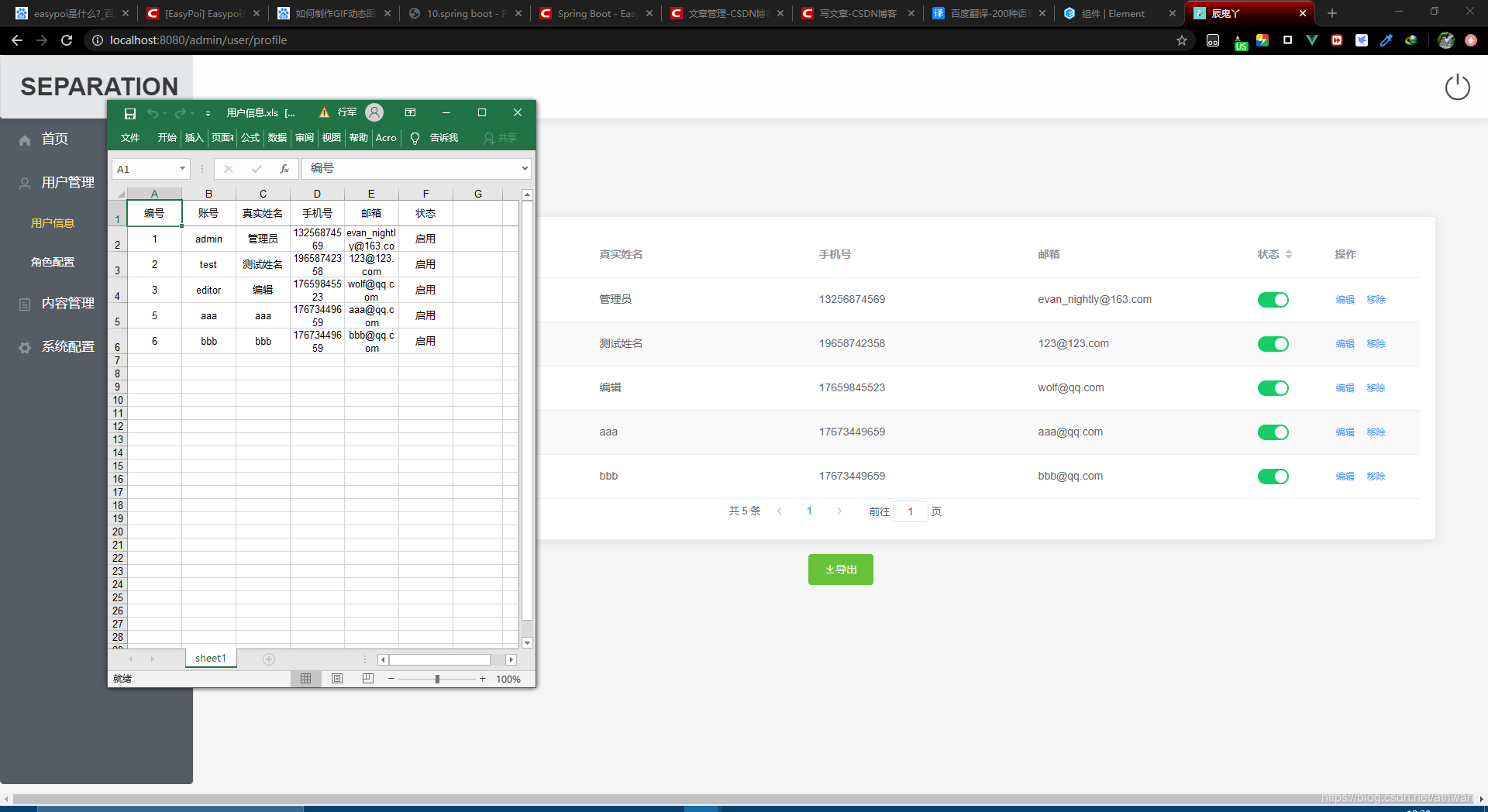Image resolution: width=1488 pixels, height=812 pixels.
Task: Open the Excel account avatar icon
Action: pyautogui.click(x=374, y=112)
